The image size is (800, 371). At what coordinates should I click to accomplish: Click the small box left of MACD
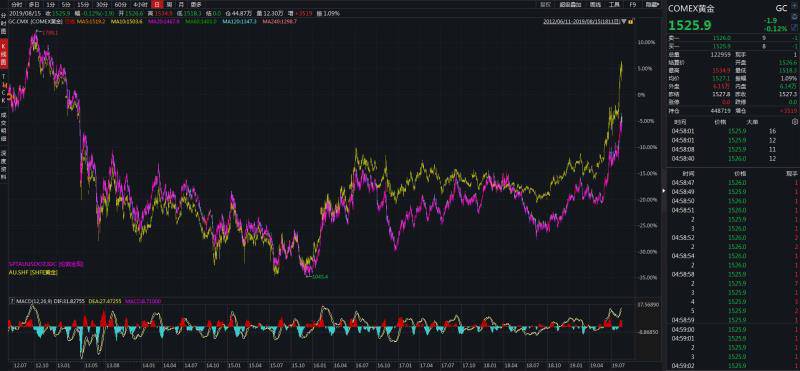pyautogui.click(x=11, y=301)
